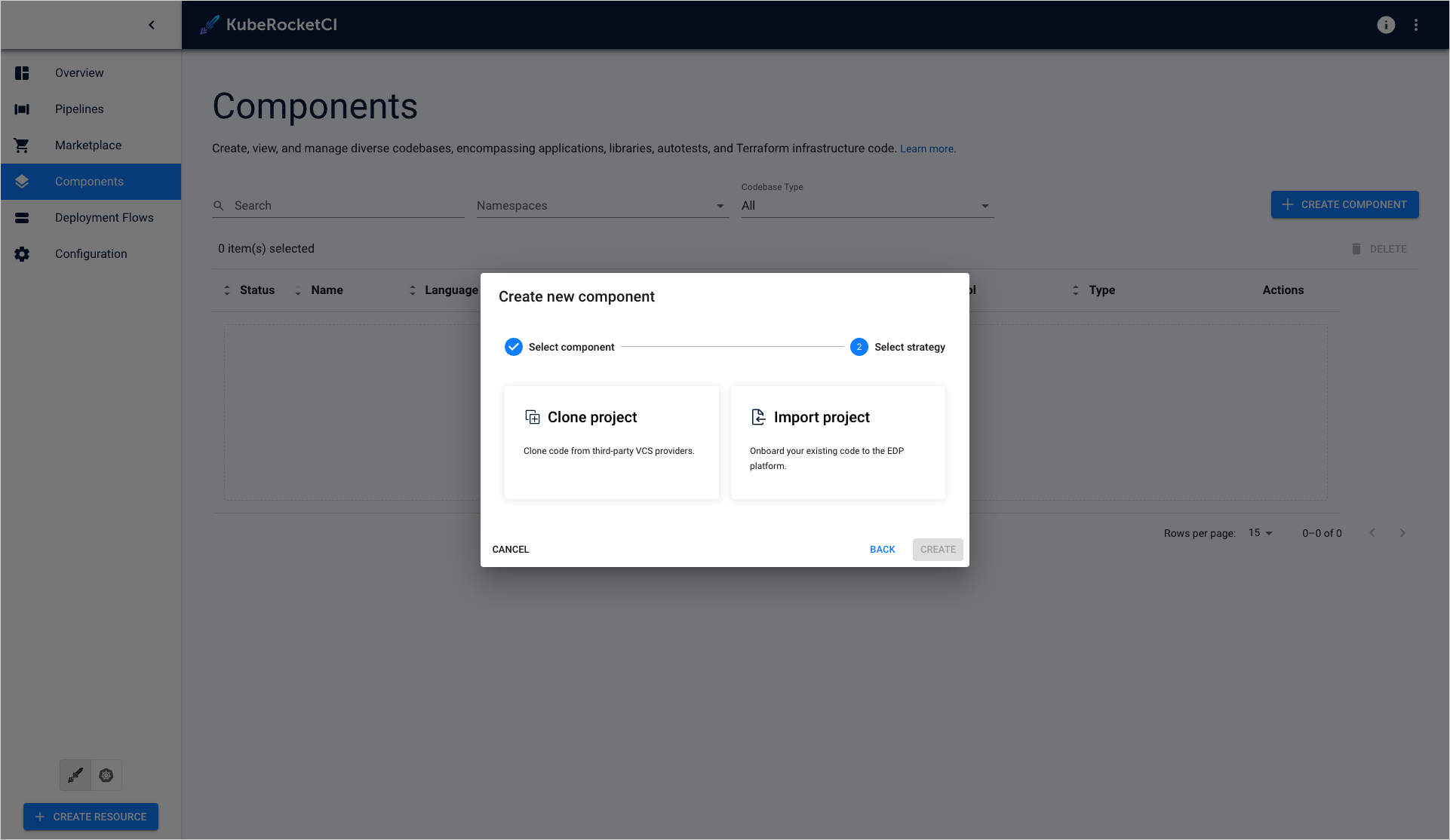Open the Codebase Type dropdown
Viewport: 1450px width, 840px height.
pos(866,206)
